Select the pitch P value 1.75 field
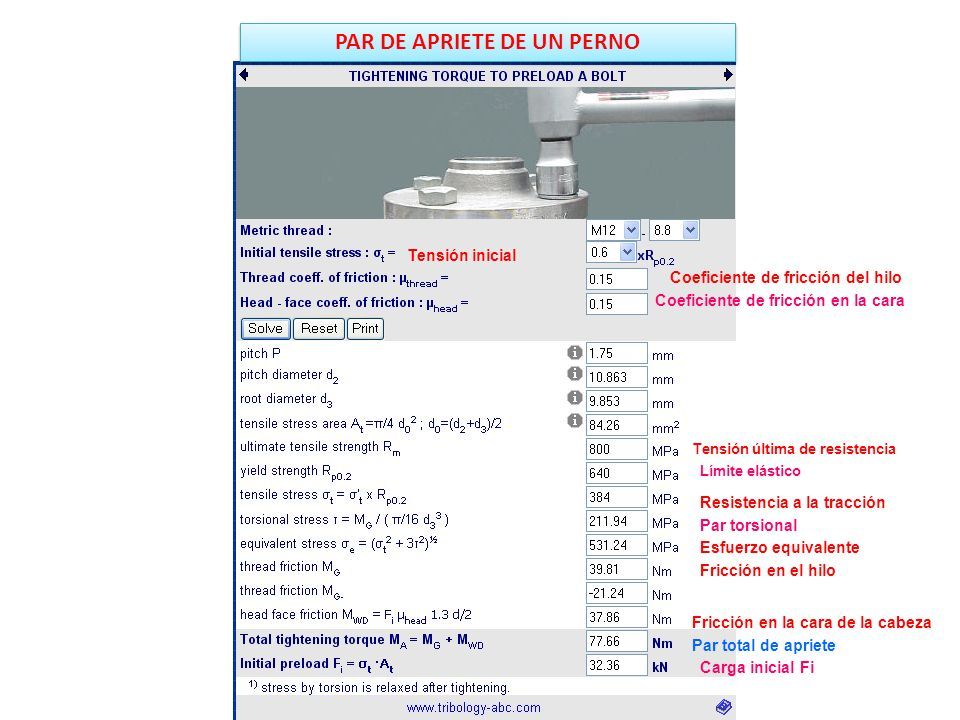 coord(617,353)
